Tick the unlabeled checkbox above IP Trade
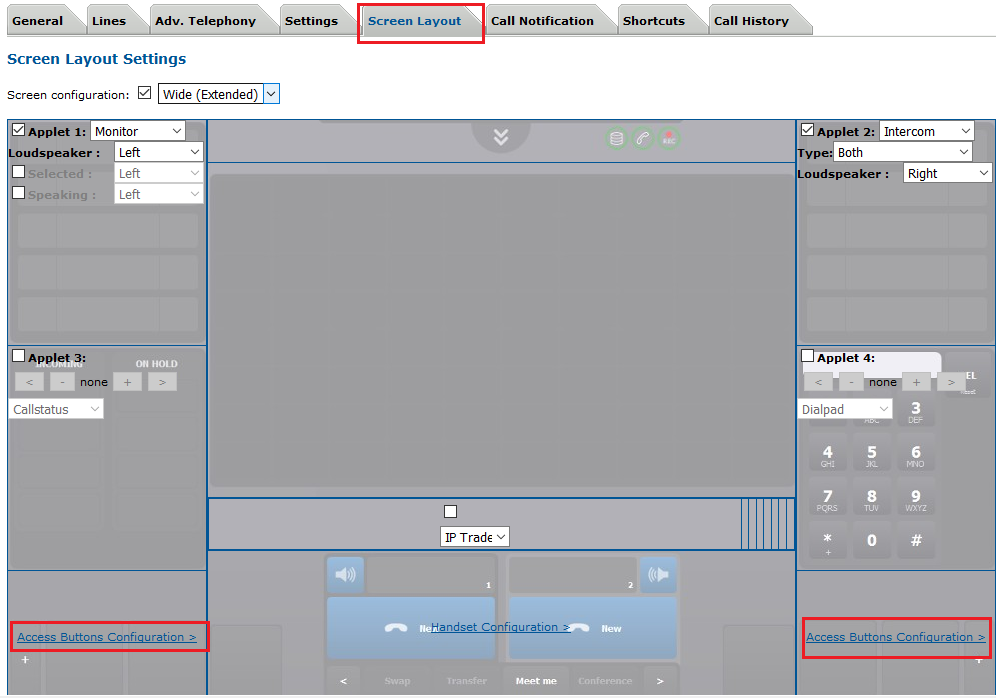Screen dimensions: 996x698 point(450,511)
